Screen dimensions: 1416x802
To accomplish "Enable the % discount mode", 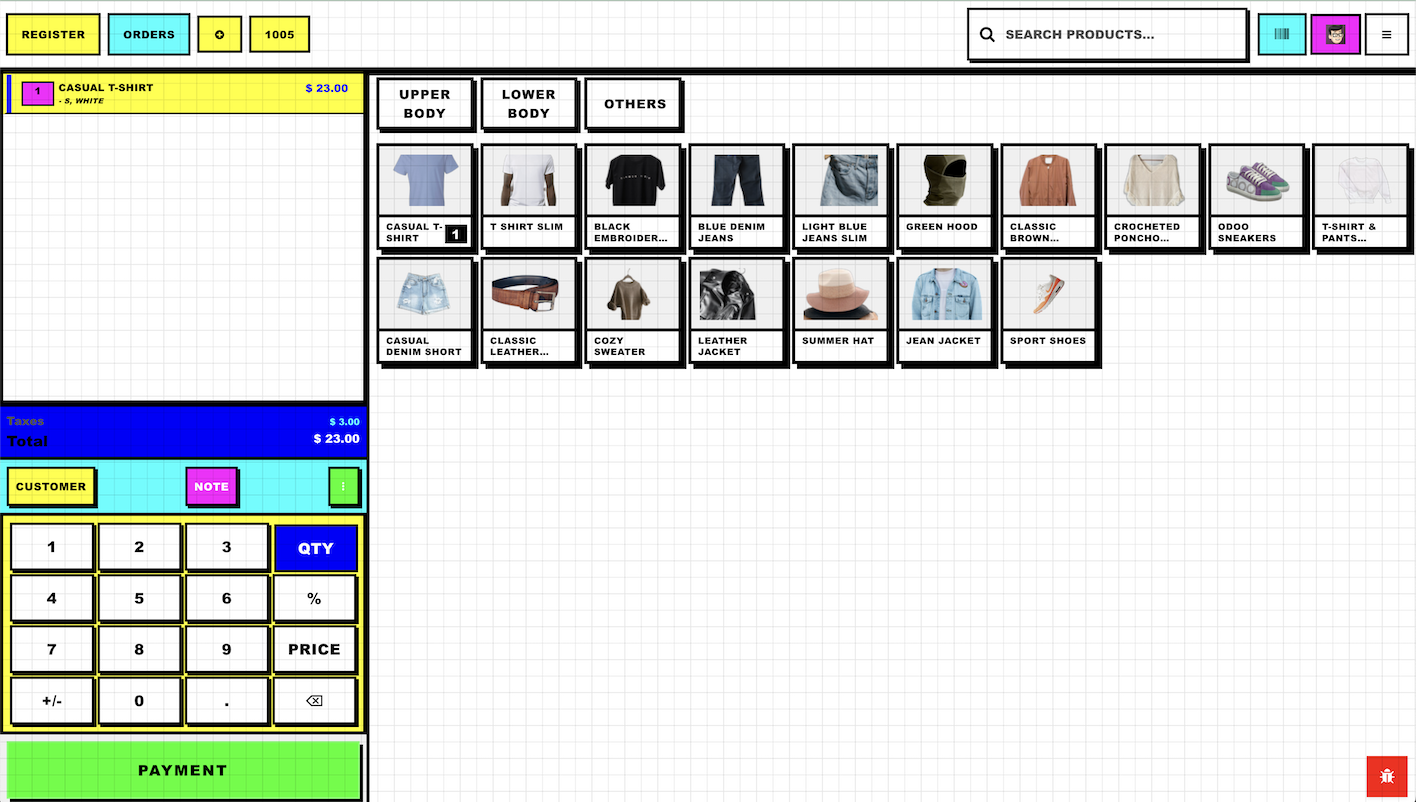I will [315, 599].
